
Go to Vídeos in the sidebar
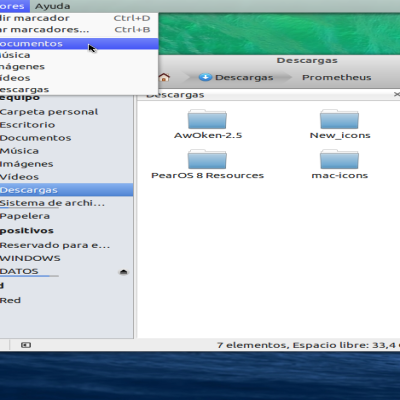(x=67, y=177)
